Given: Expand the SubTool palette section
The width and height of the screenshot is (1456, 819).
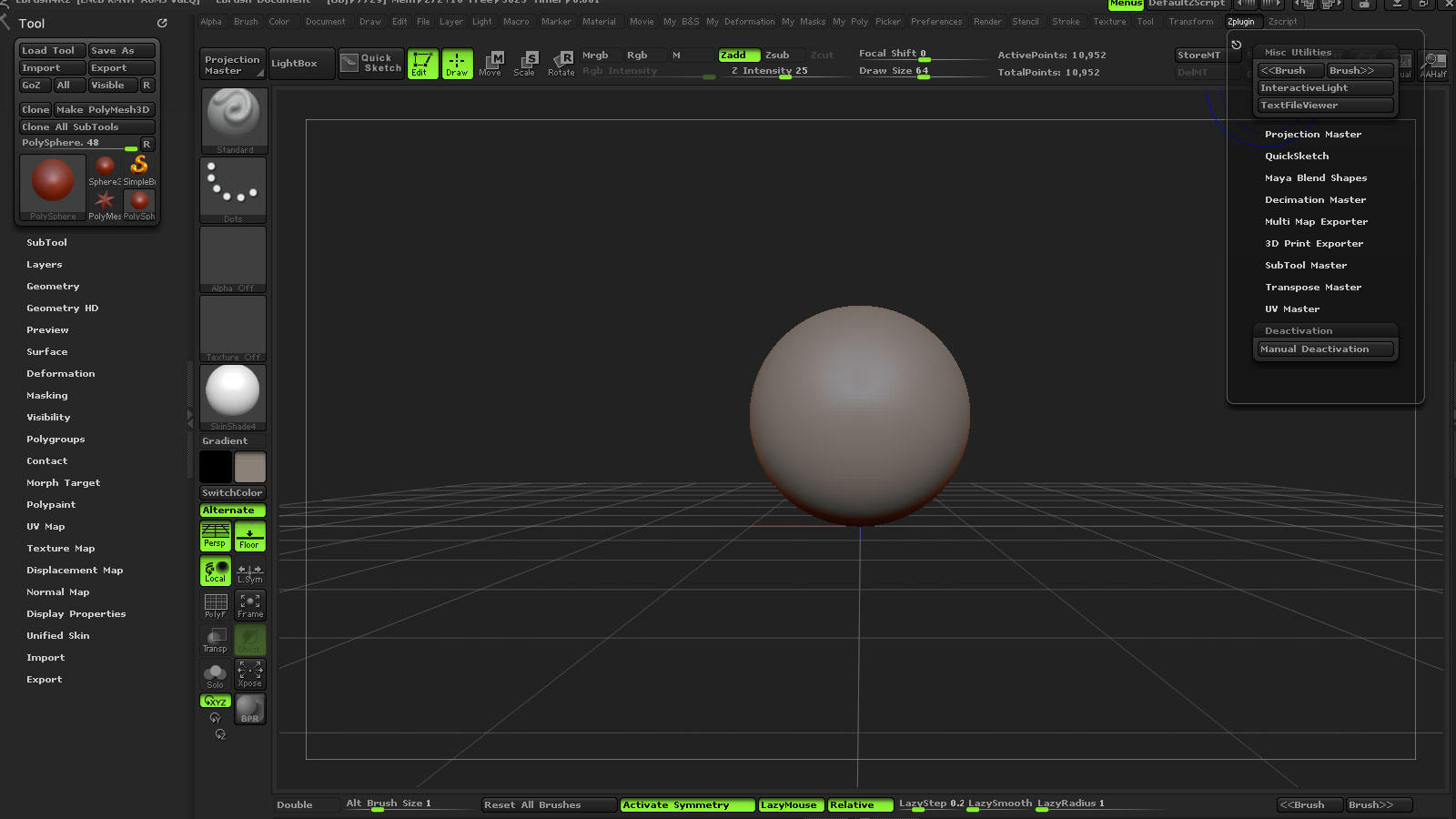Looking at the screenshot, I should point(46,243).
